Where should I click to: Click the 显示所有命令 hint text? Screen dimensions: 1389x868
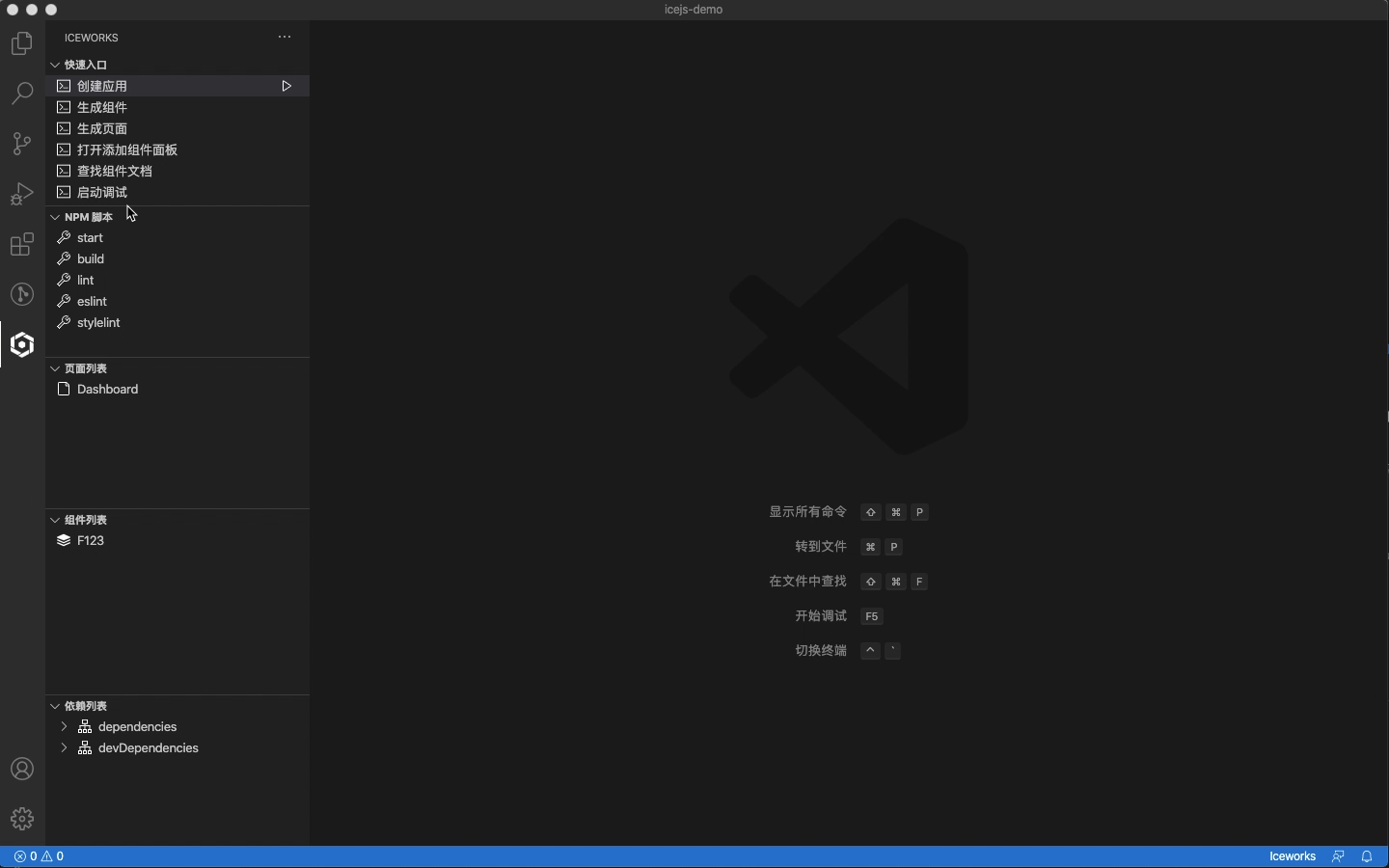coord(807,512)
